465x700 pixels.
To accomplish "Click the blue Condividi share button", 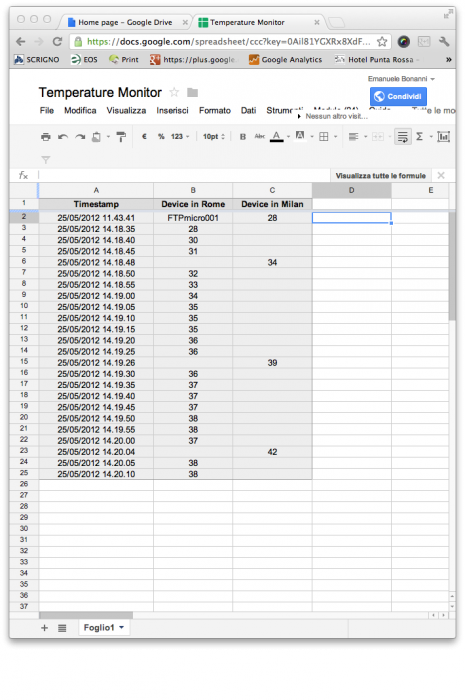I will coord(398,96).
